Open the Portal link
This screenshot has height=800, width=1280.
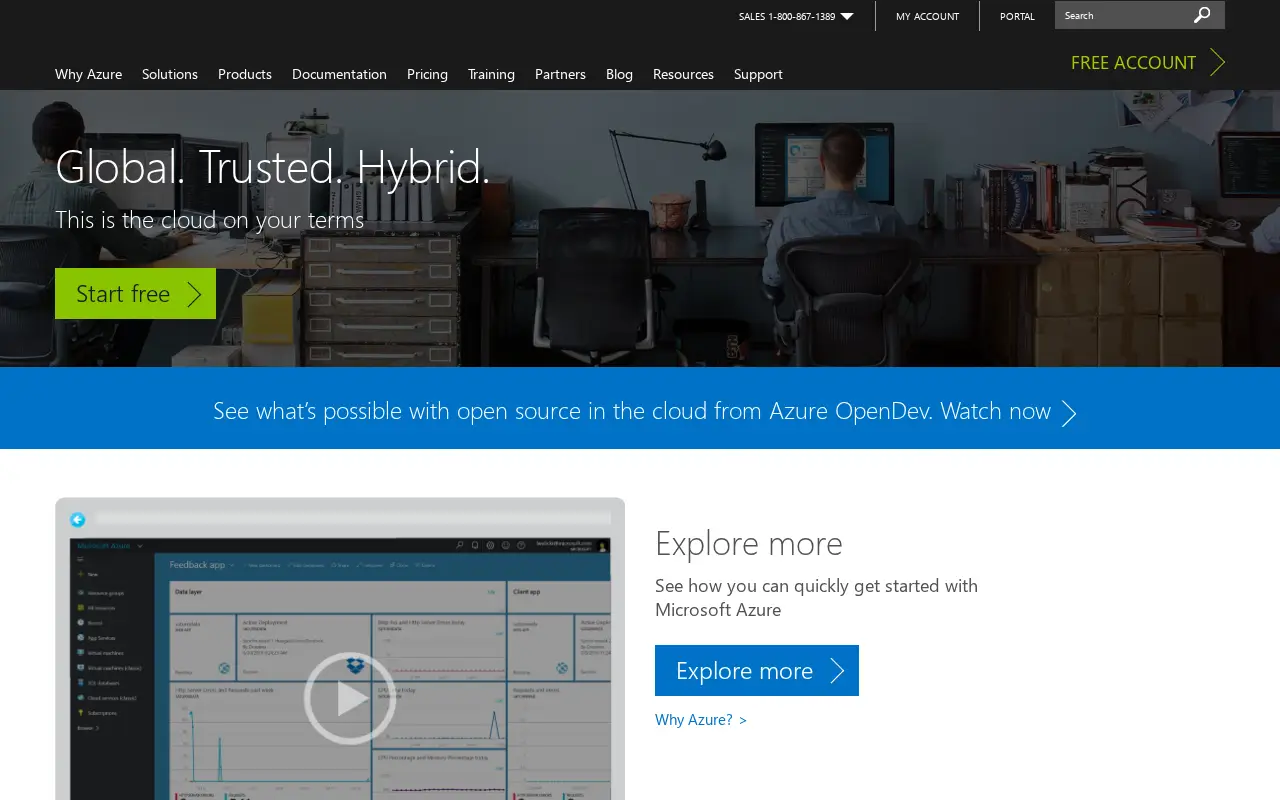tap(1017, 16)
